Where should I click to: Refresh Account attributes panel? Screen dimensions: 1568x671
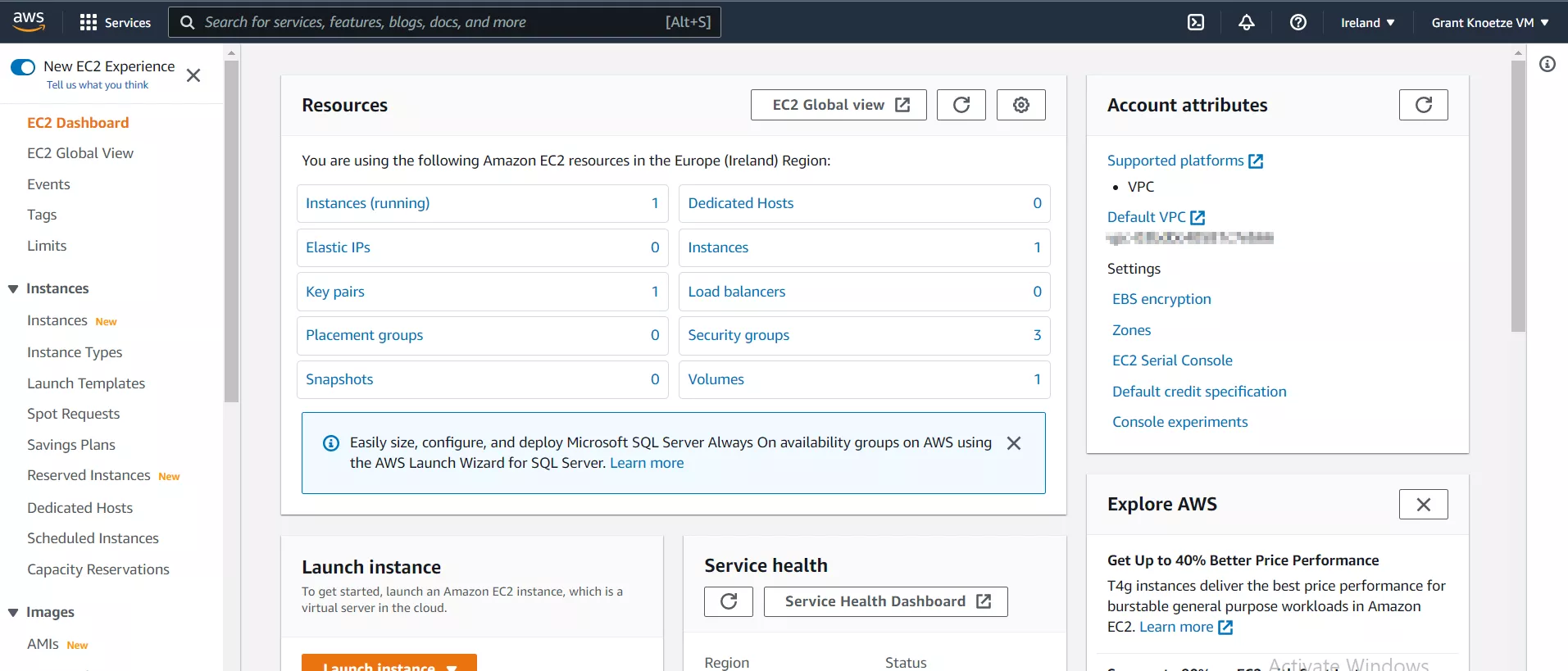click(1424, 105)
